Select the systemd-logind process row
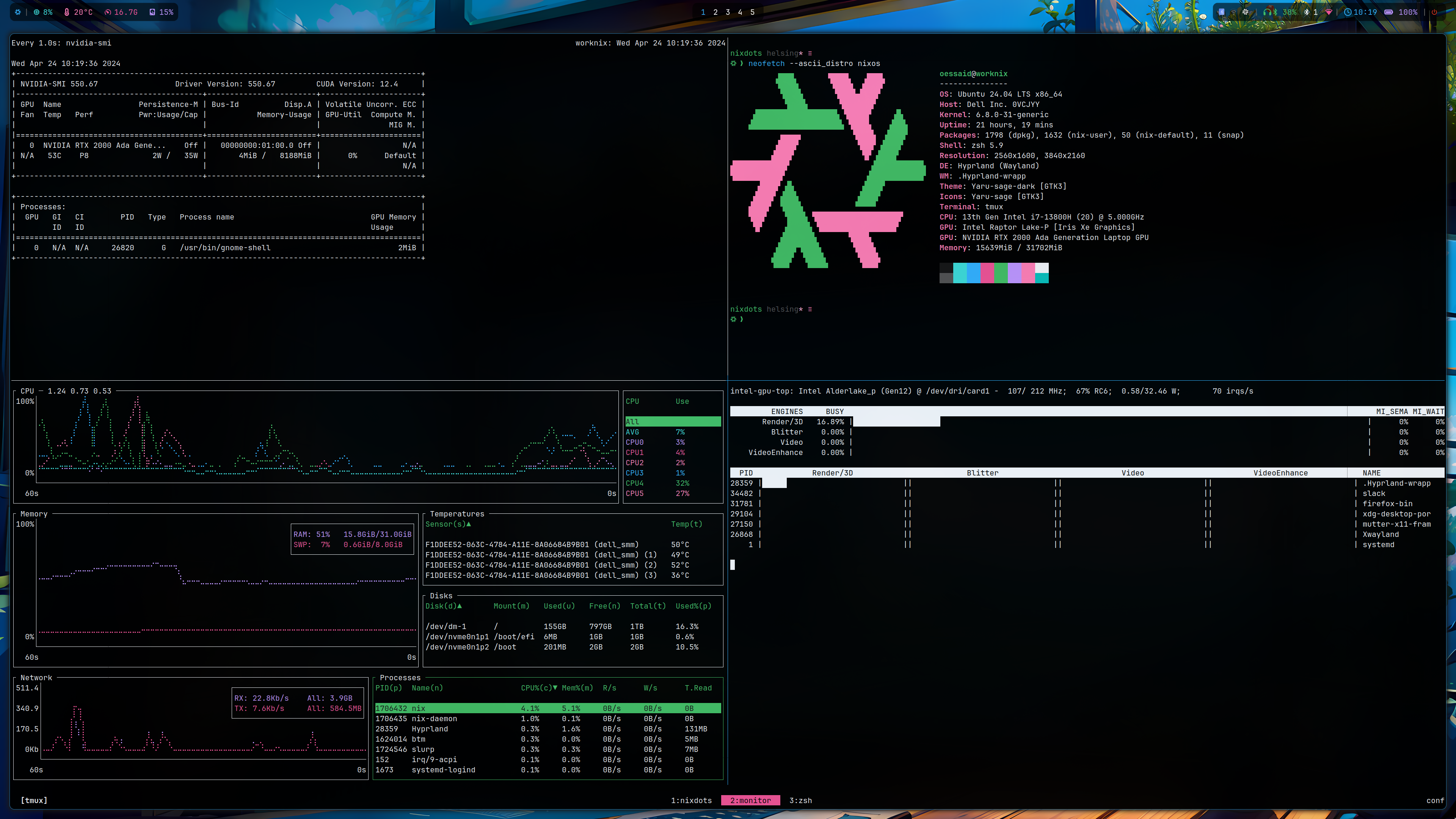This screenshot has height=819, width=1456. [548, 770]
